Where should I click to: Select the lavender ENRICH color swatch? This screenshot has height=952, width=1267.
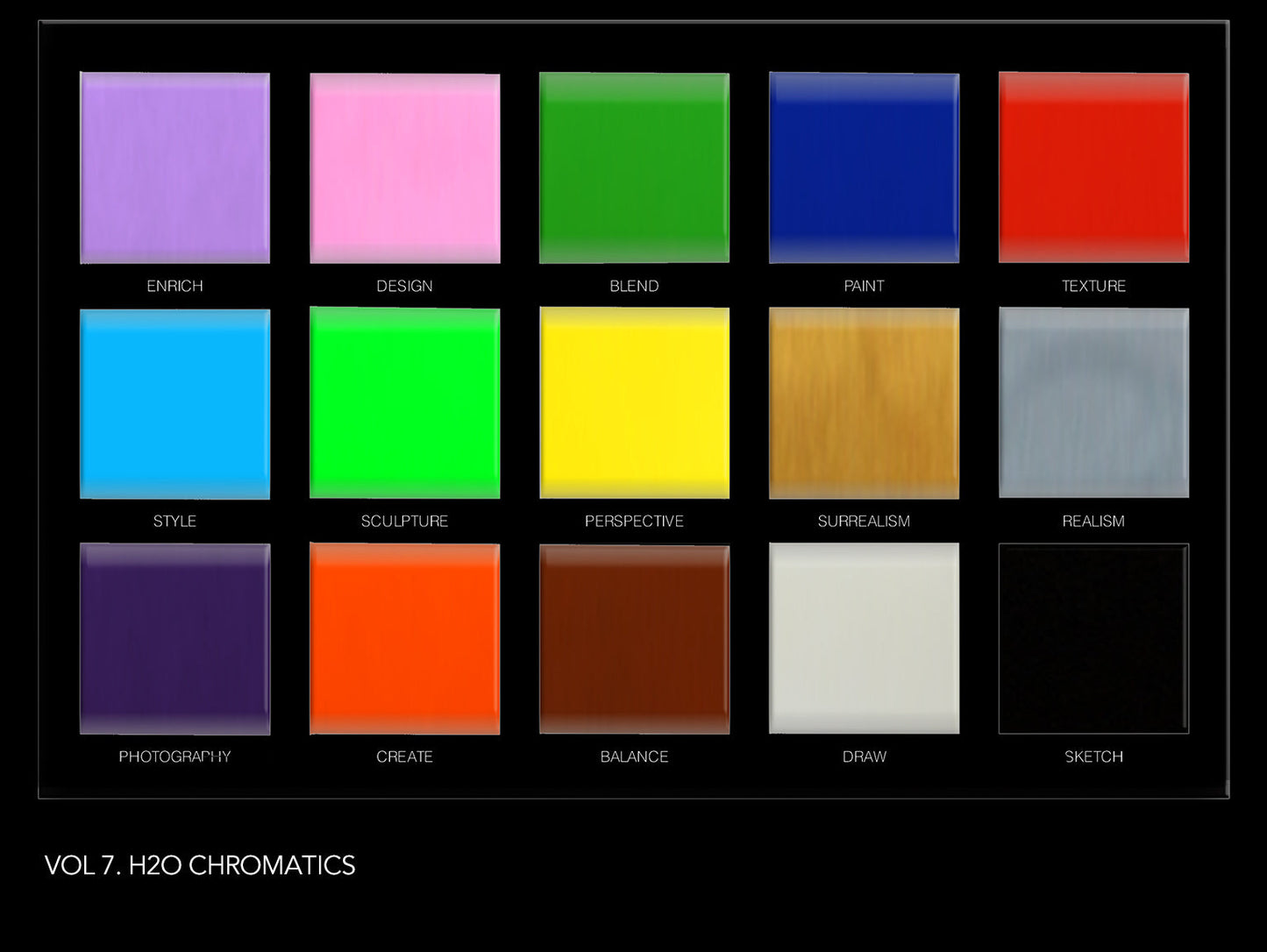click(x=174, y=167)
